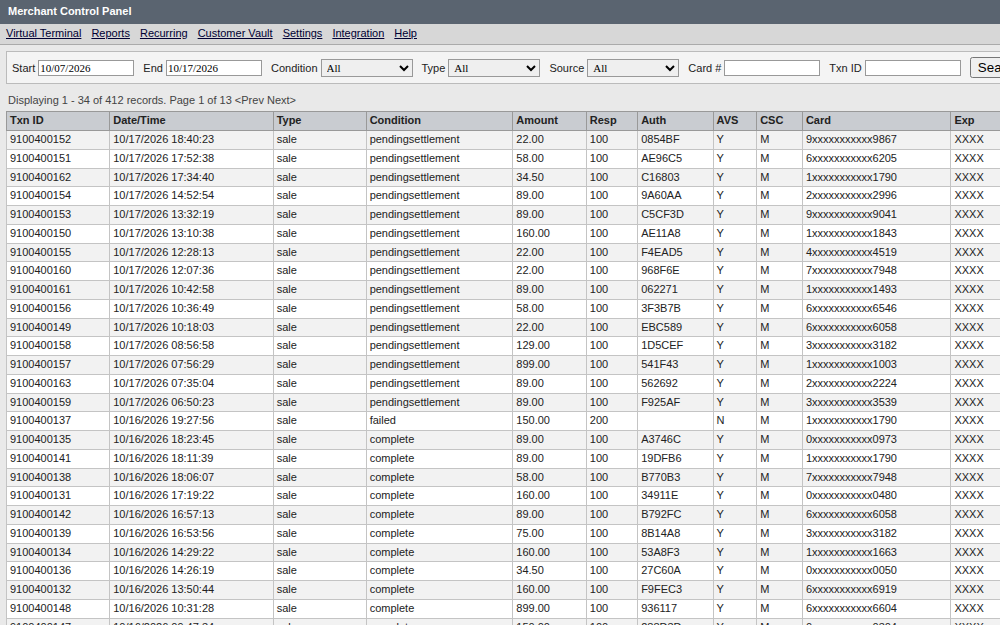
Task: Open transaction 9100400153
Action: (40, 214)
